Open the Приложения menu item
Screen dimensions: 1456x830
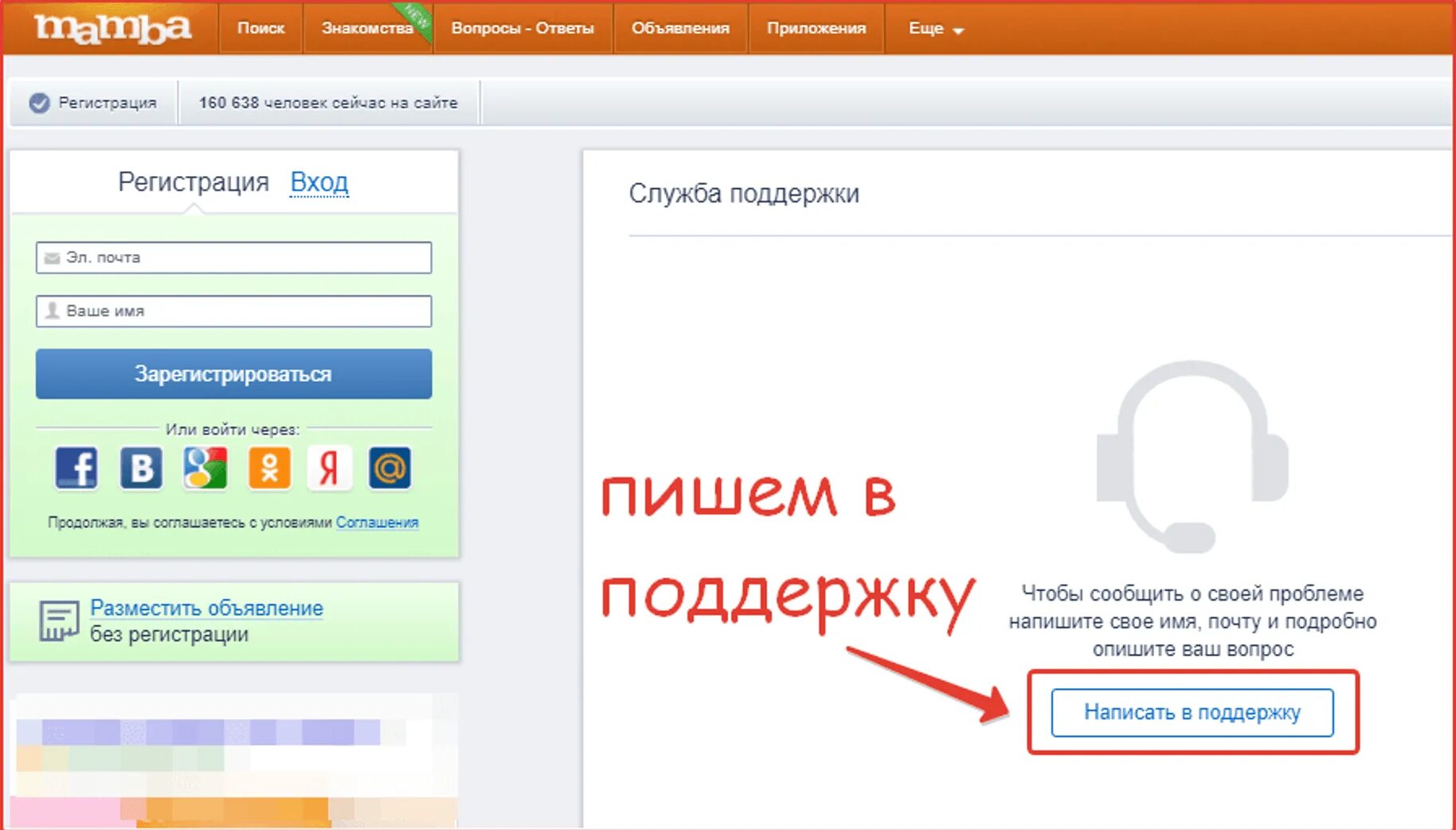(816, 28)
